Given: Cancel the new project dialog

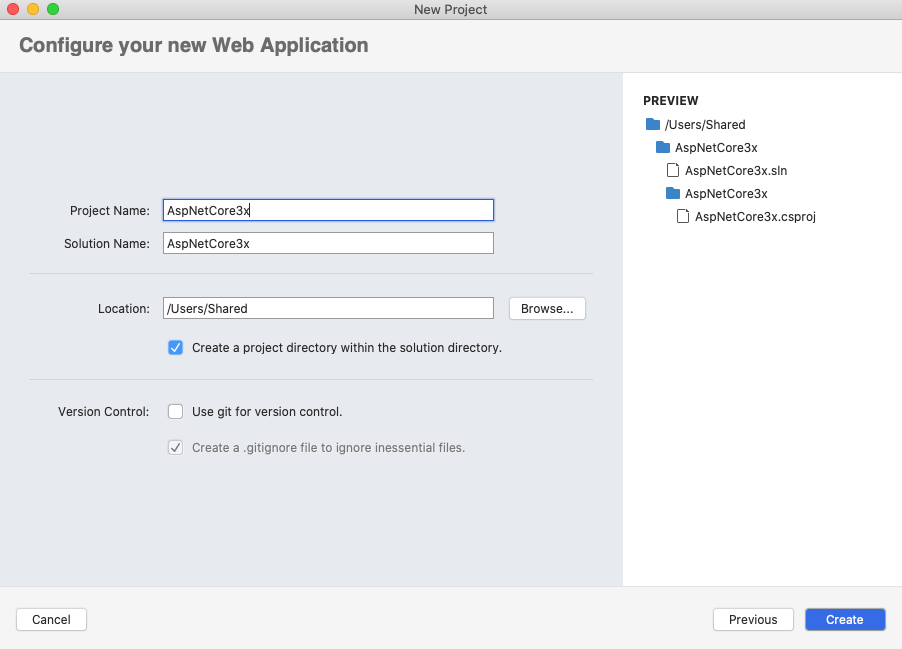Looking at the screenshot, I should pyautogui.click(x=51, y=619).
